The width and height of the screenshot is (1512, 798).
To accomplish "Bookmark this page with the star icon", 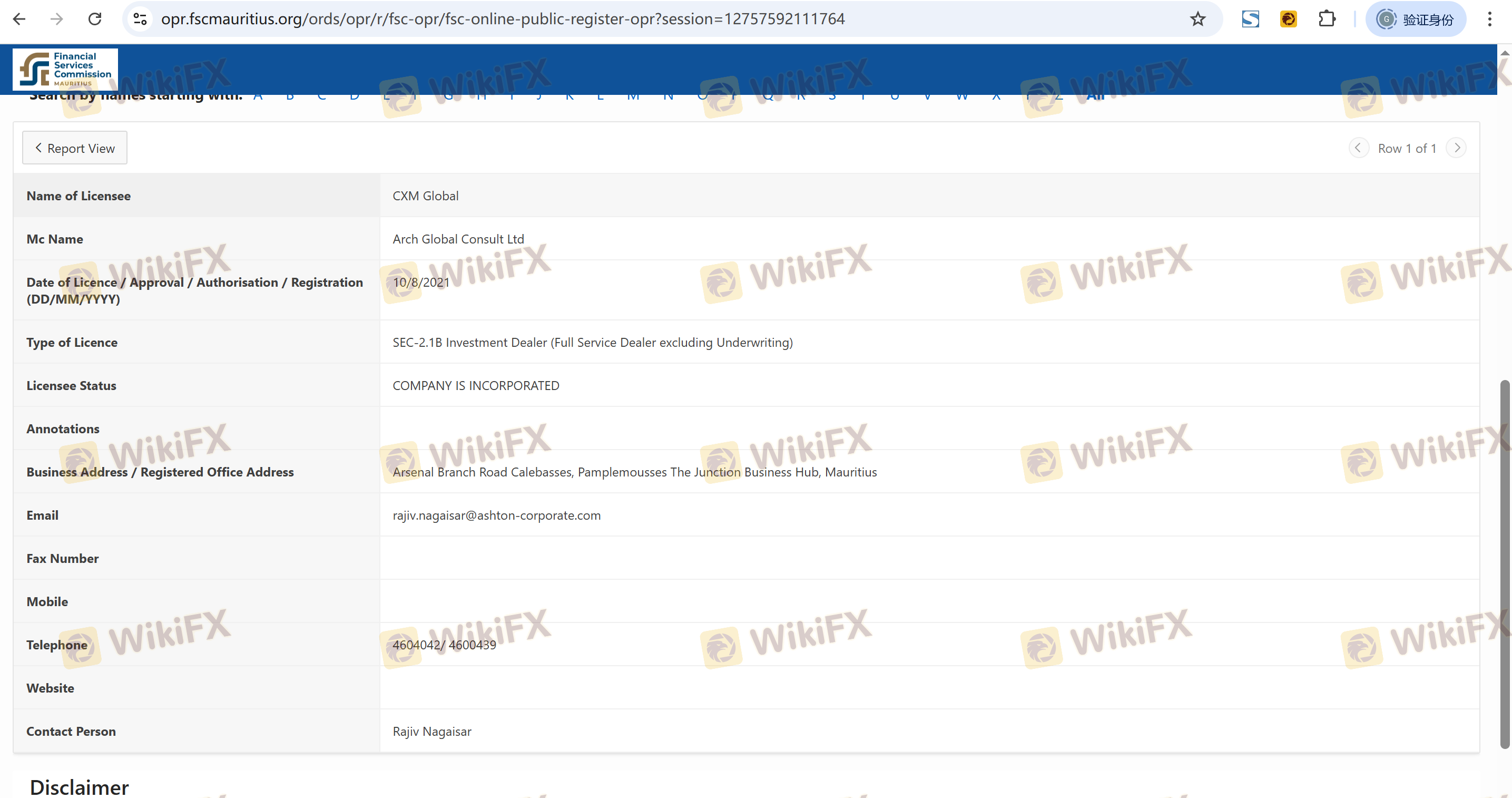I will [1198, 20].
